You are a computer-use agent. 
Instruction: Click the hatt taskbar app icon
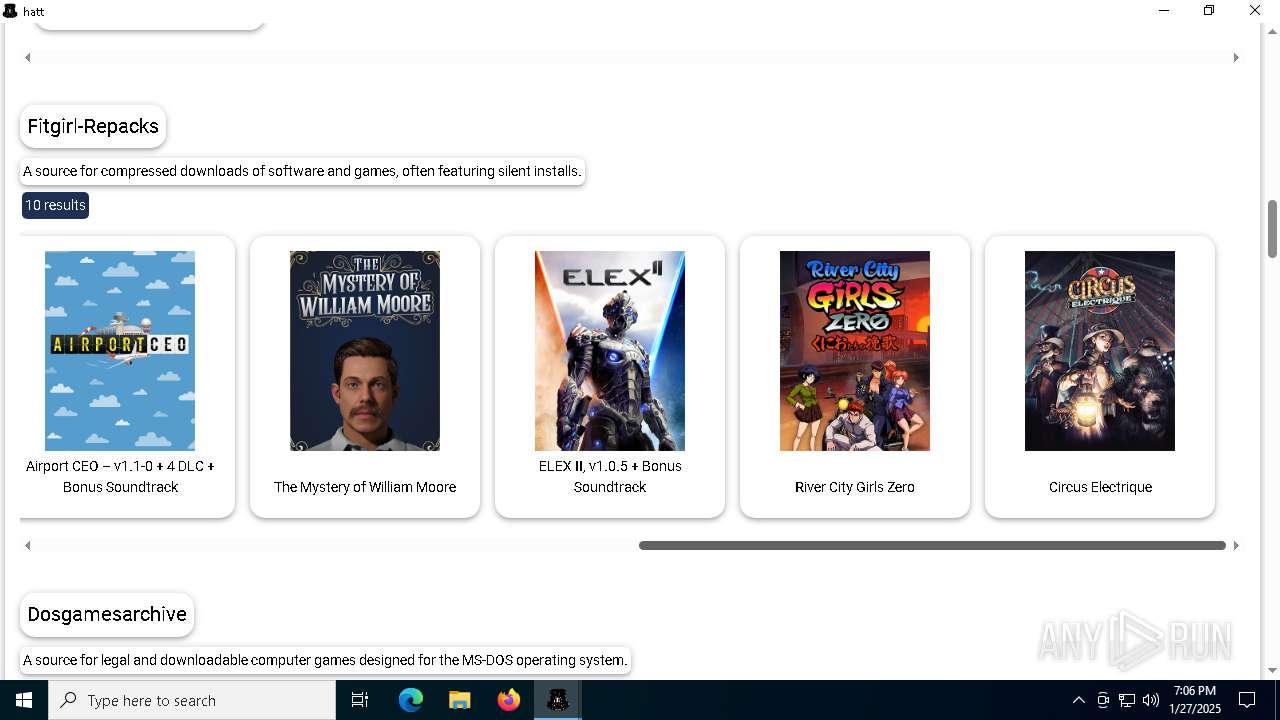click(x=558, y=700)
